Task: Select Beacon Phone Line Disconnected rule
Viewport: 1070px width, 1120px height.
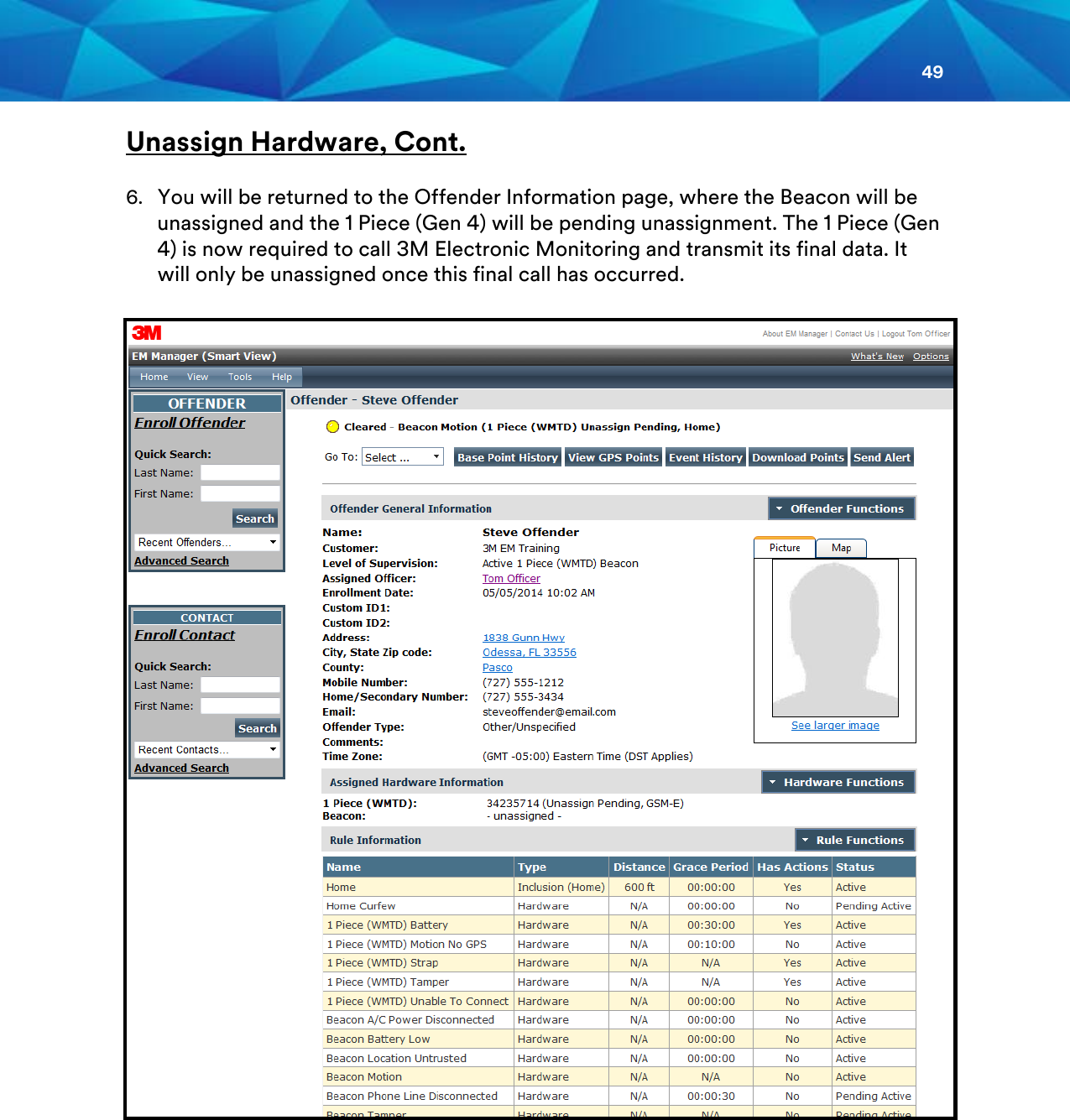Action: [619, 1097]
